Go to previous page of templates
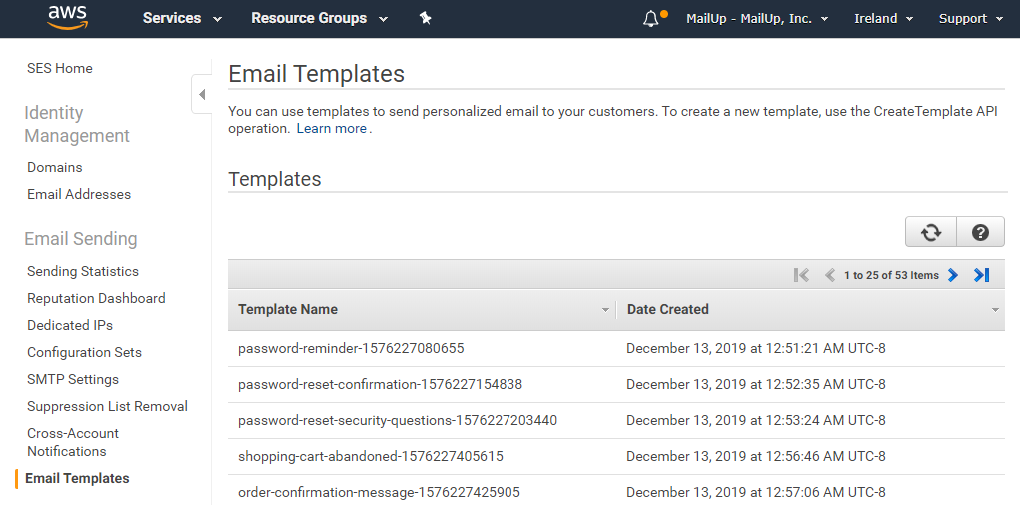1020x505 pixels. [829, 275]
